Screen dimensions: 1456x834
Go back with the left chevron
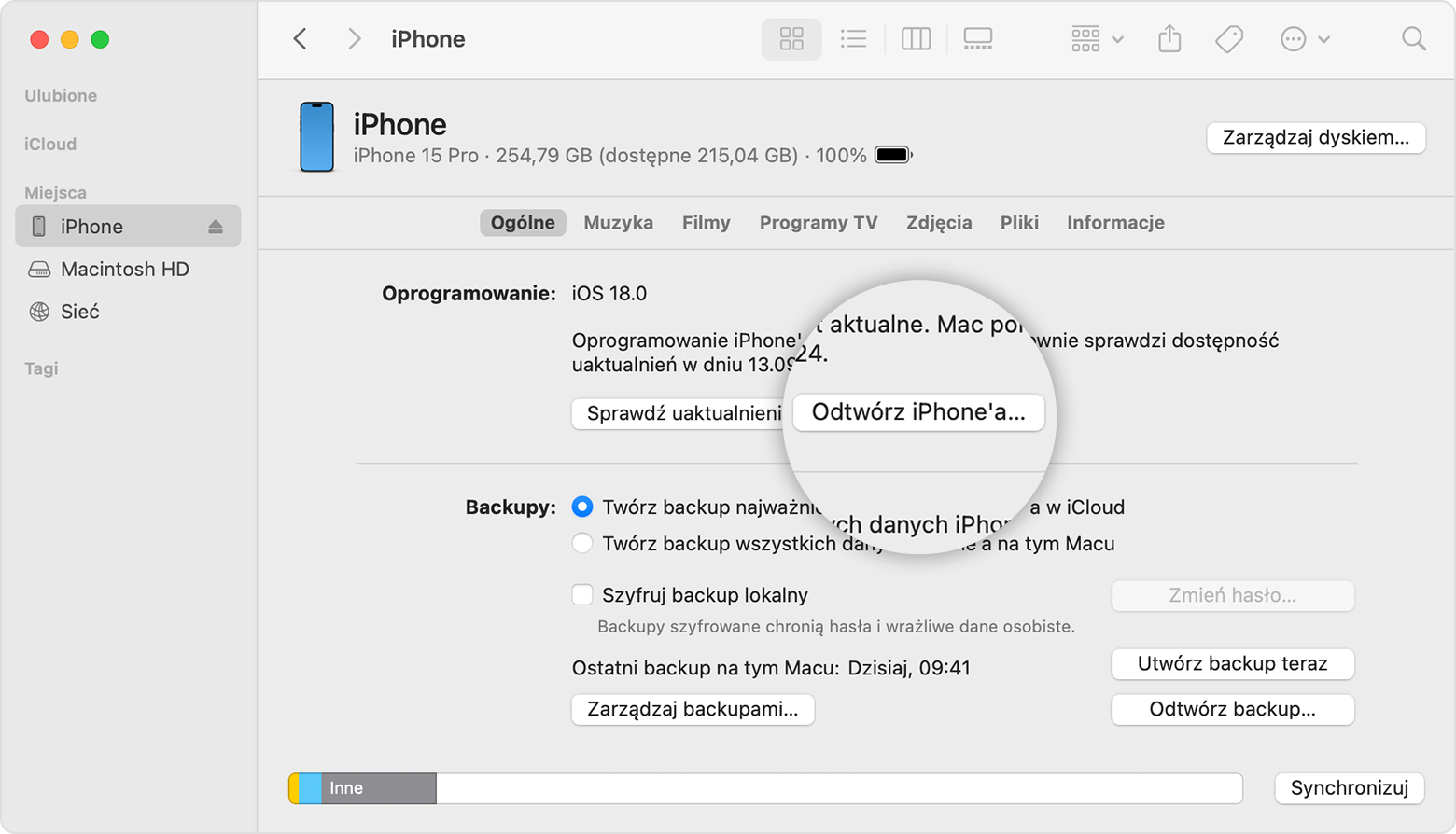coord(300,39)
